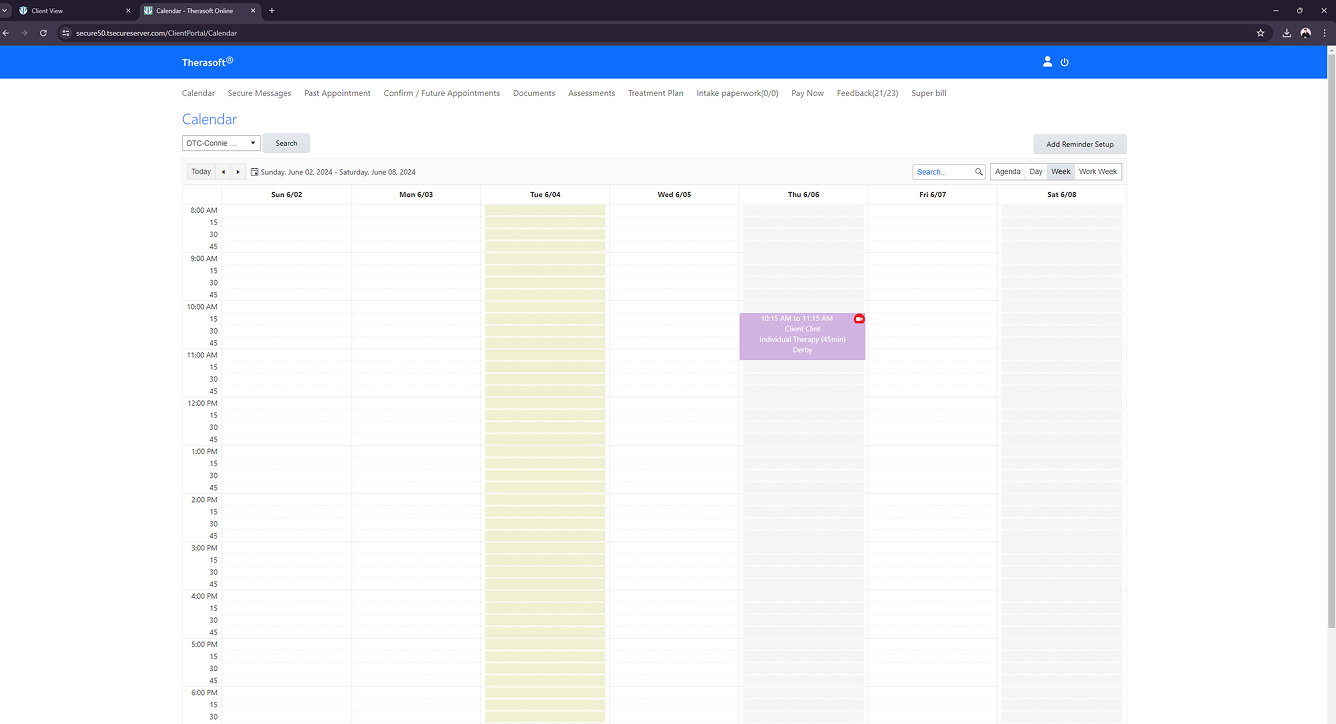Open the user profile icon in header
Image resolution: width=1336 pixels, height=724 pixels.
click(1047, 62)
